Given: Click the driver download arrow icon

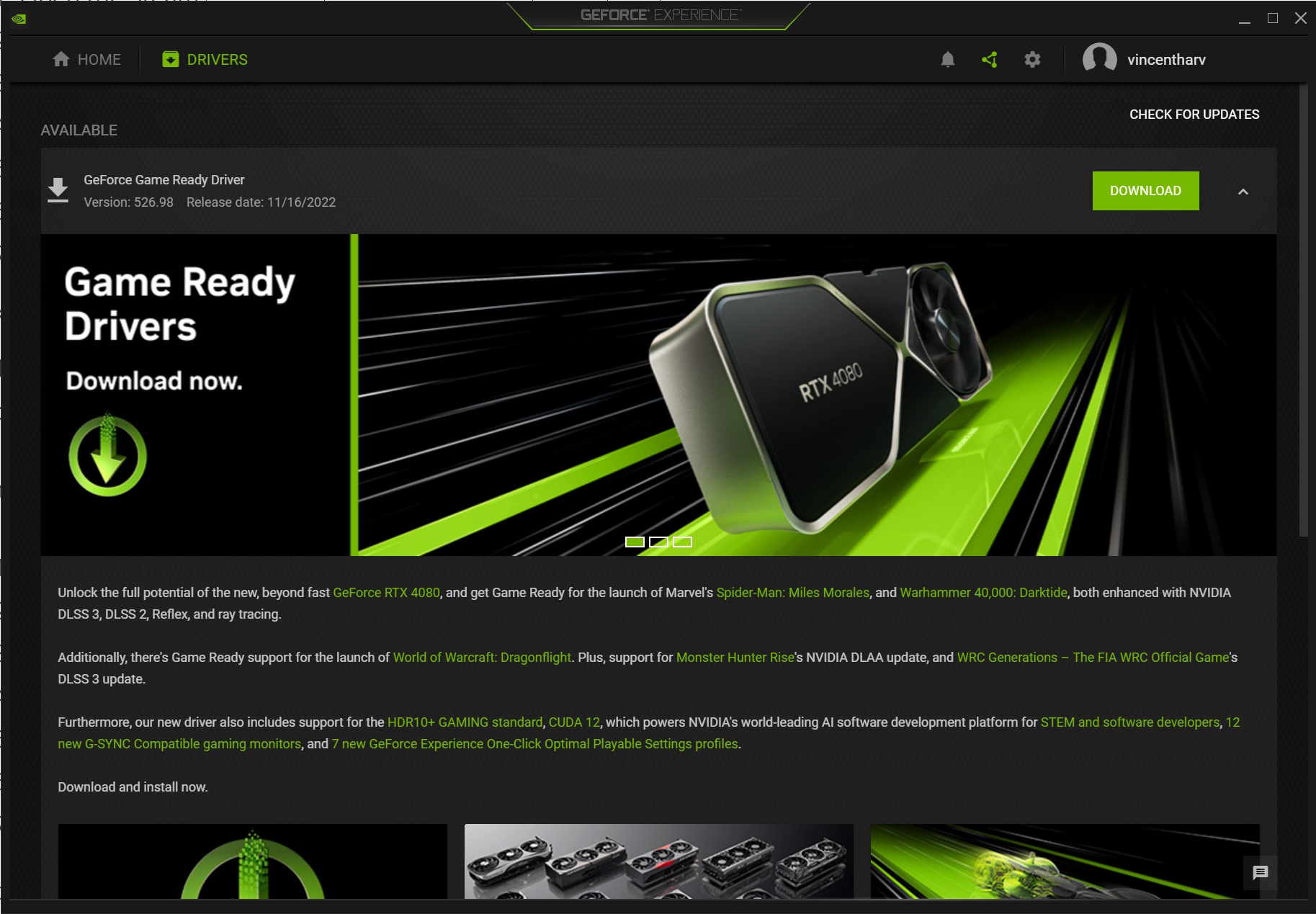Looking at the screenshot, I should (x=58, y=191).
